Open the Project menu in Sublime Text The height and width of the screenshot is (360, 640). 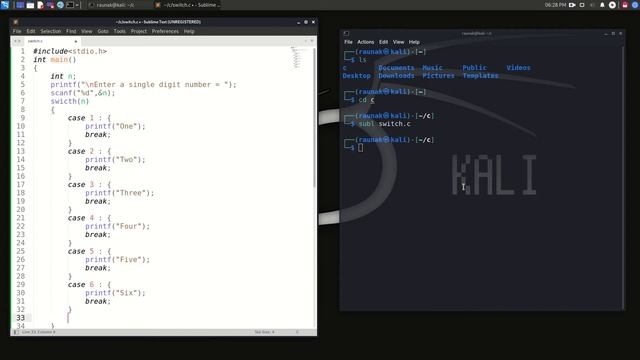coord(139,31)
